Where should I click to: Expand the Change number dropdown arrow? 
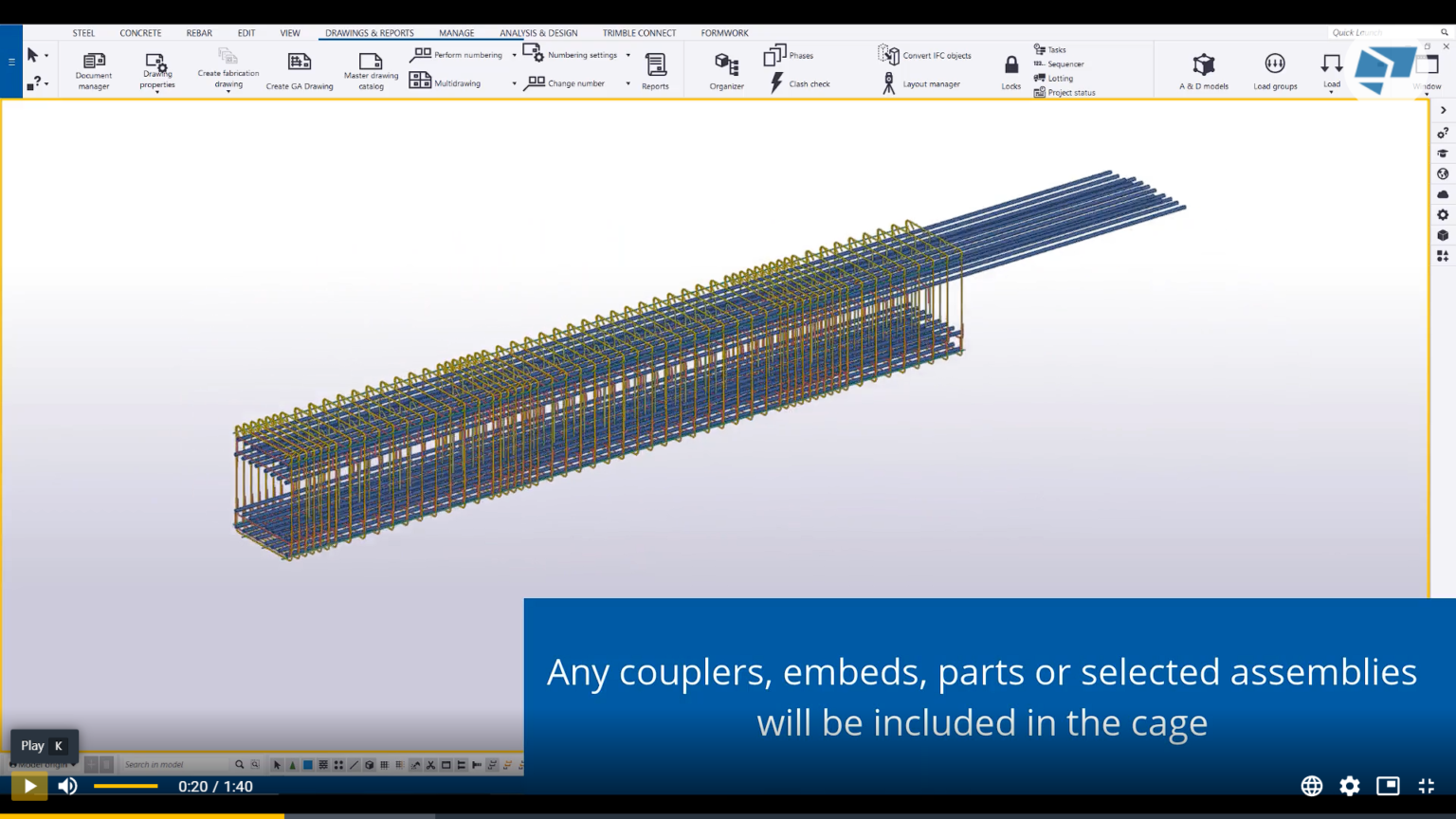[x=628, y=83]
